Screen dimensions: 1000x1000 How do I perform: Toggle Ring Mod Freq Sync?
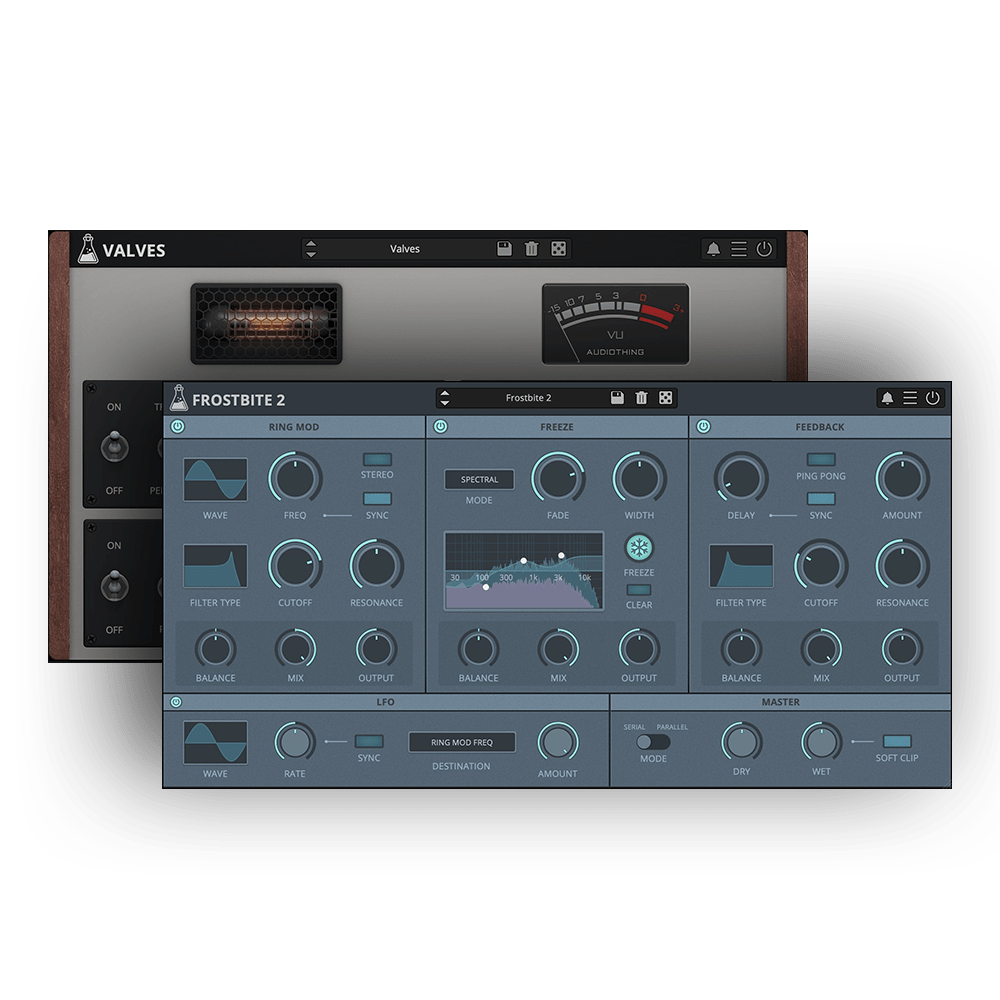pos(377,499)
